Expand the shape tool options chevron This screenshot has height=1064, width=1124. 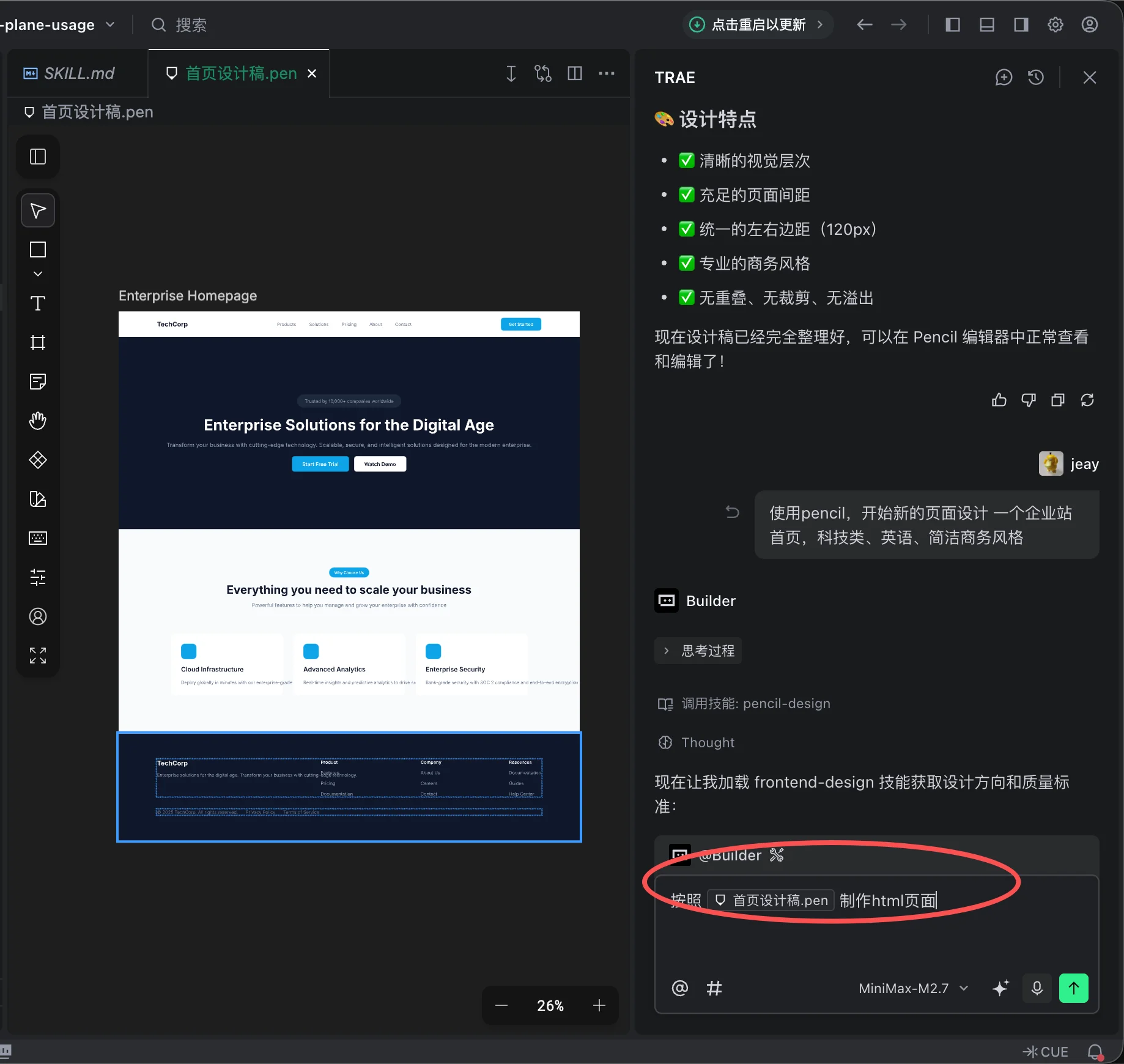(38, 275)
